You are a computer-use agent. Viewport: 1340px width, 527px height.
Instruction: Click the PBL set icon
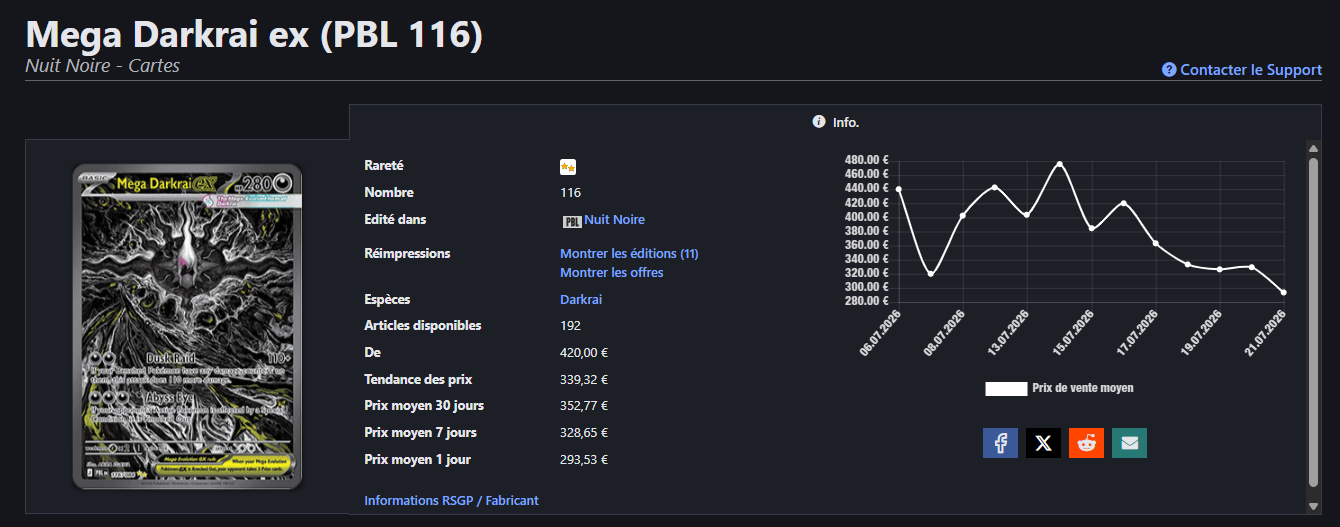coord(572,221)
